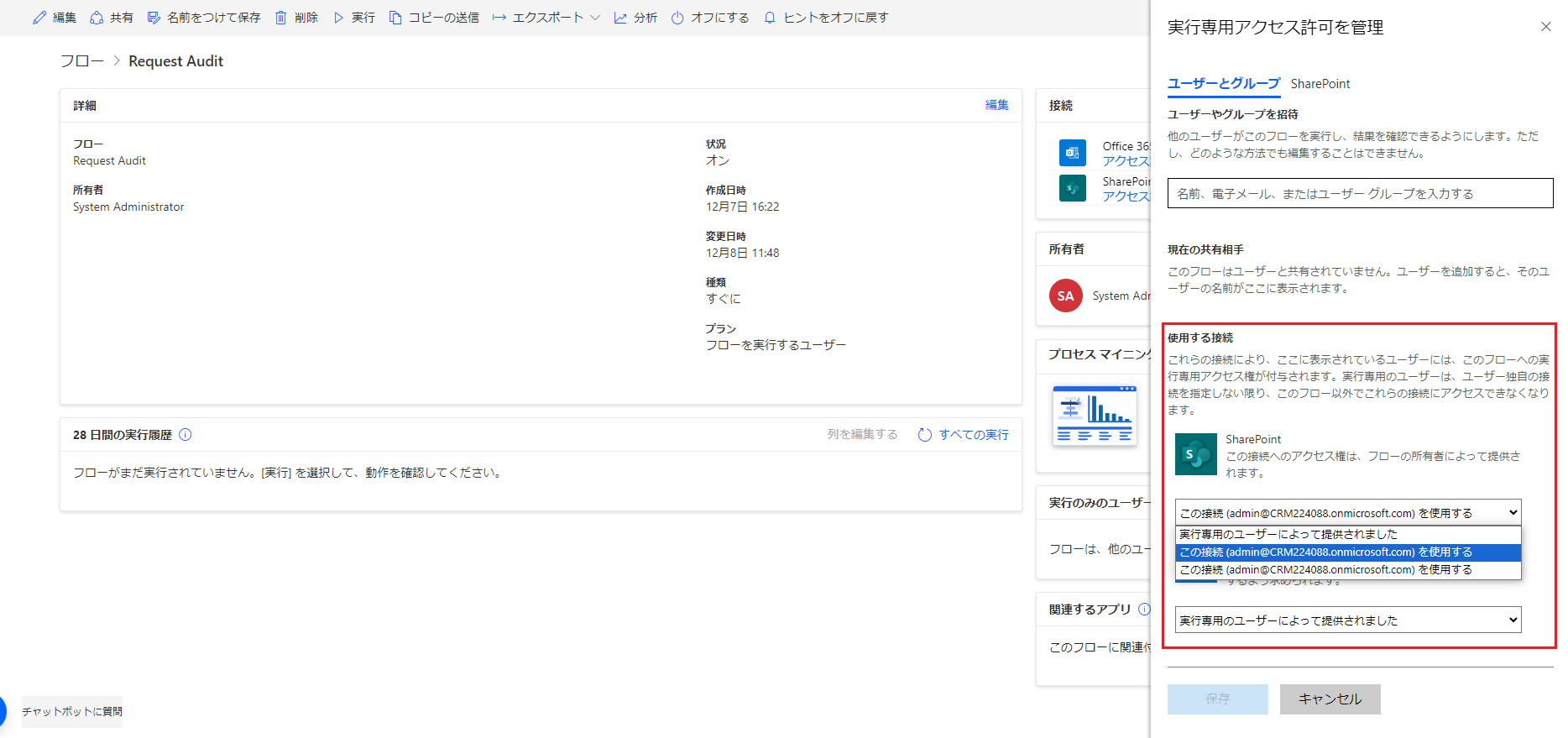Screen dimensions: 1568x738
Task: Click the チャットボットに質問 button
Action: pos(72,711)
